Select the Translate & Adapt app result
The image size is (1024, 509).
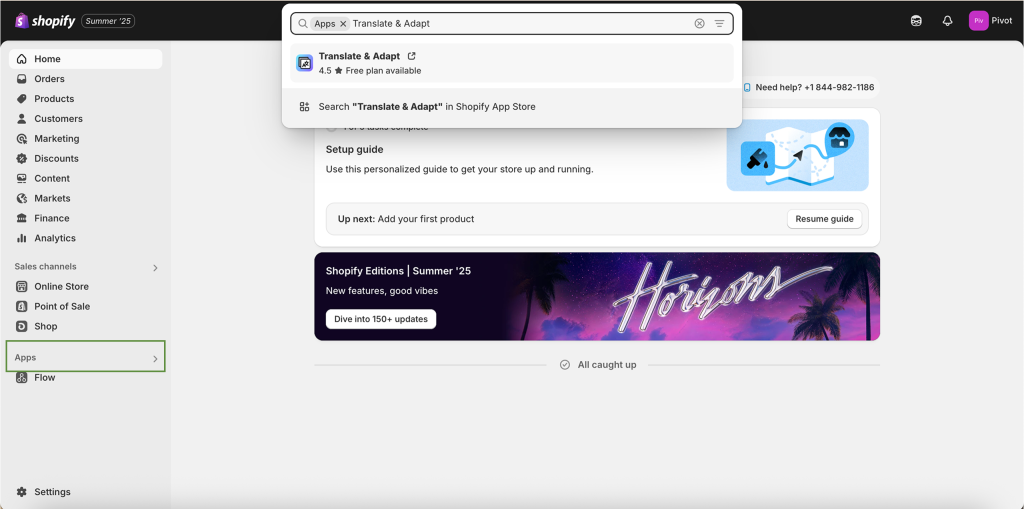(511, 63)
